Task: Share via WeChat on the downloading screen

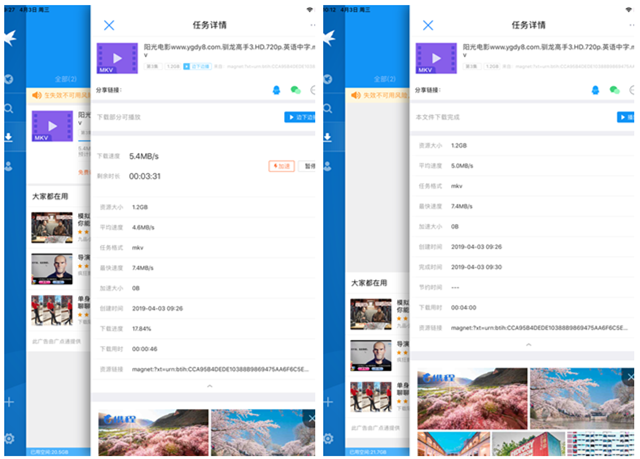Action: [296, 90]
